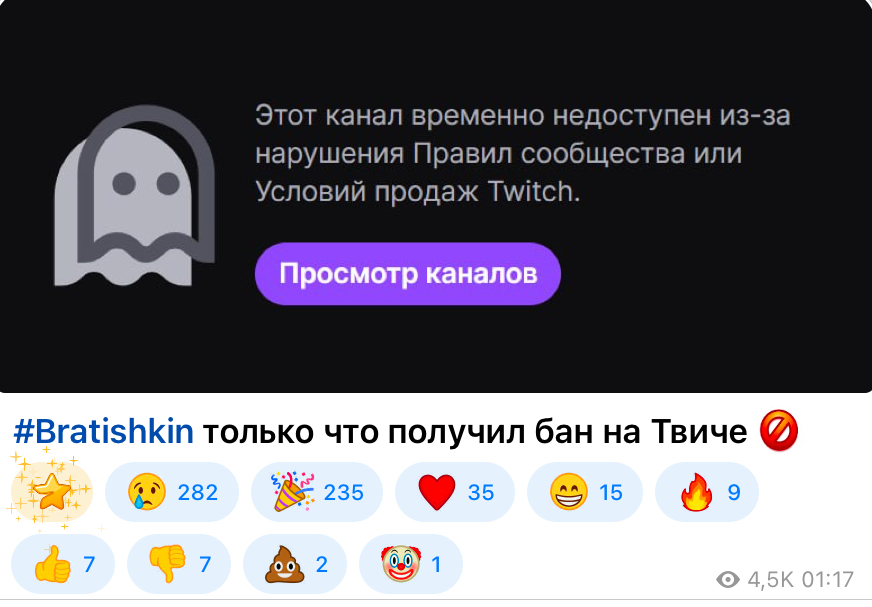Add thumbs up reaction
This screenshot has width=872, height=607.
pyautogui.click(x=63, y=564)
